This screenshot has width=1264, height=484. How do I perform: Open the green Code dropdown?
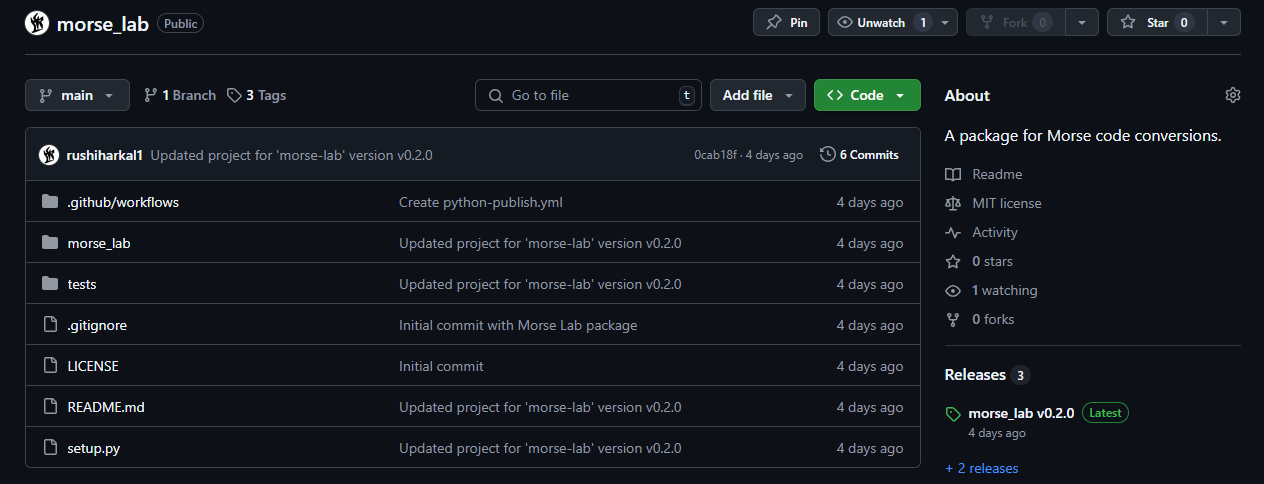click(x=867, y=95)
